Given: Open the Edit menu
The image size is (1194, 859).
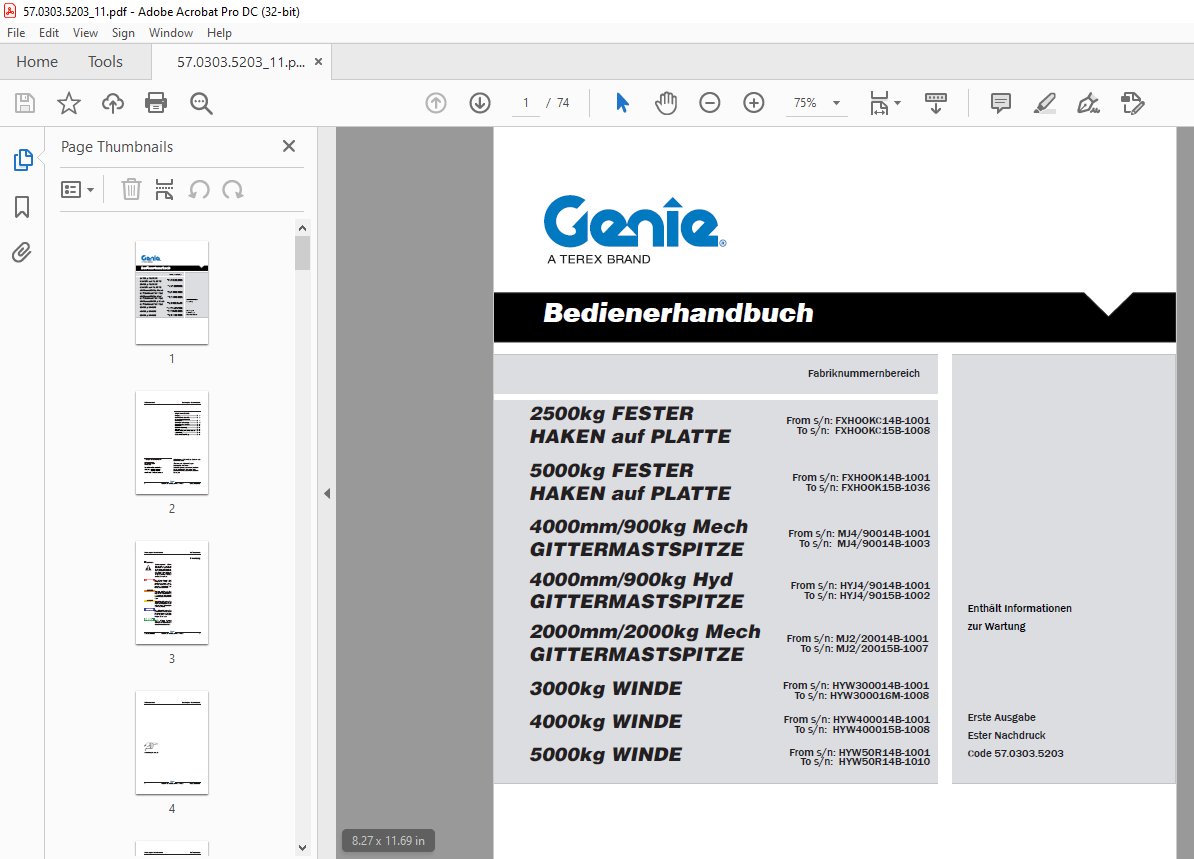Looking at the screenshot, I should [x=49, y=33].
